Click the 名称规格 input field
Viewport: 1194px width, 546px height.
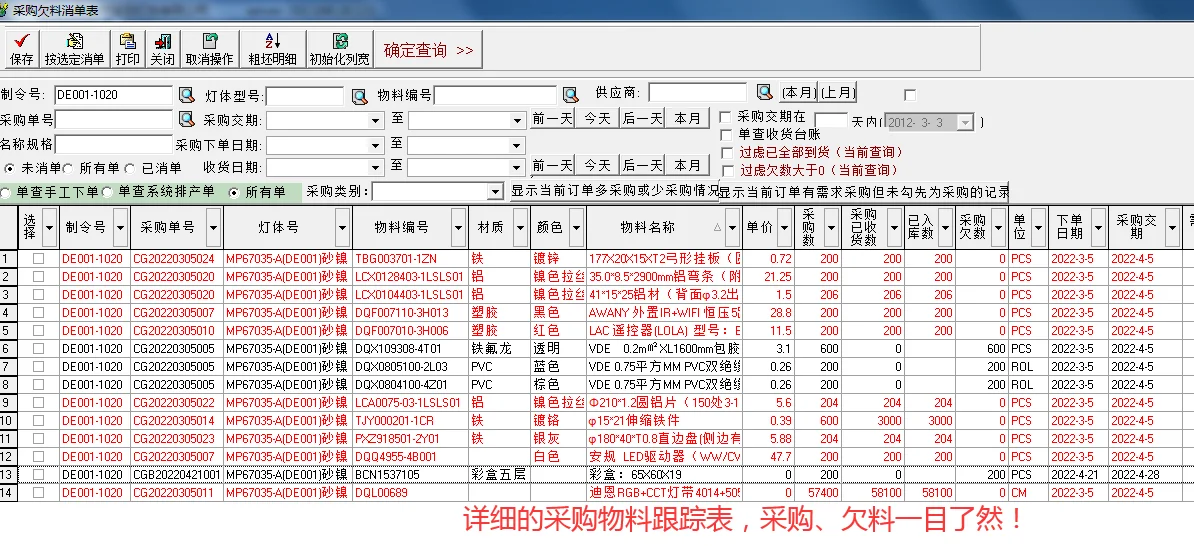tap(114, 145)
